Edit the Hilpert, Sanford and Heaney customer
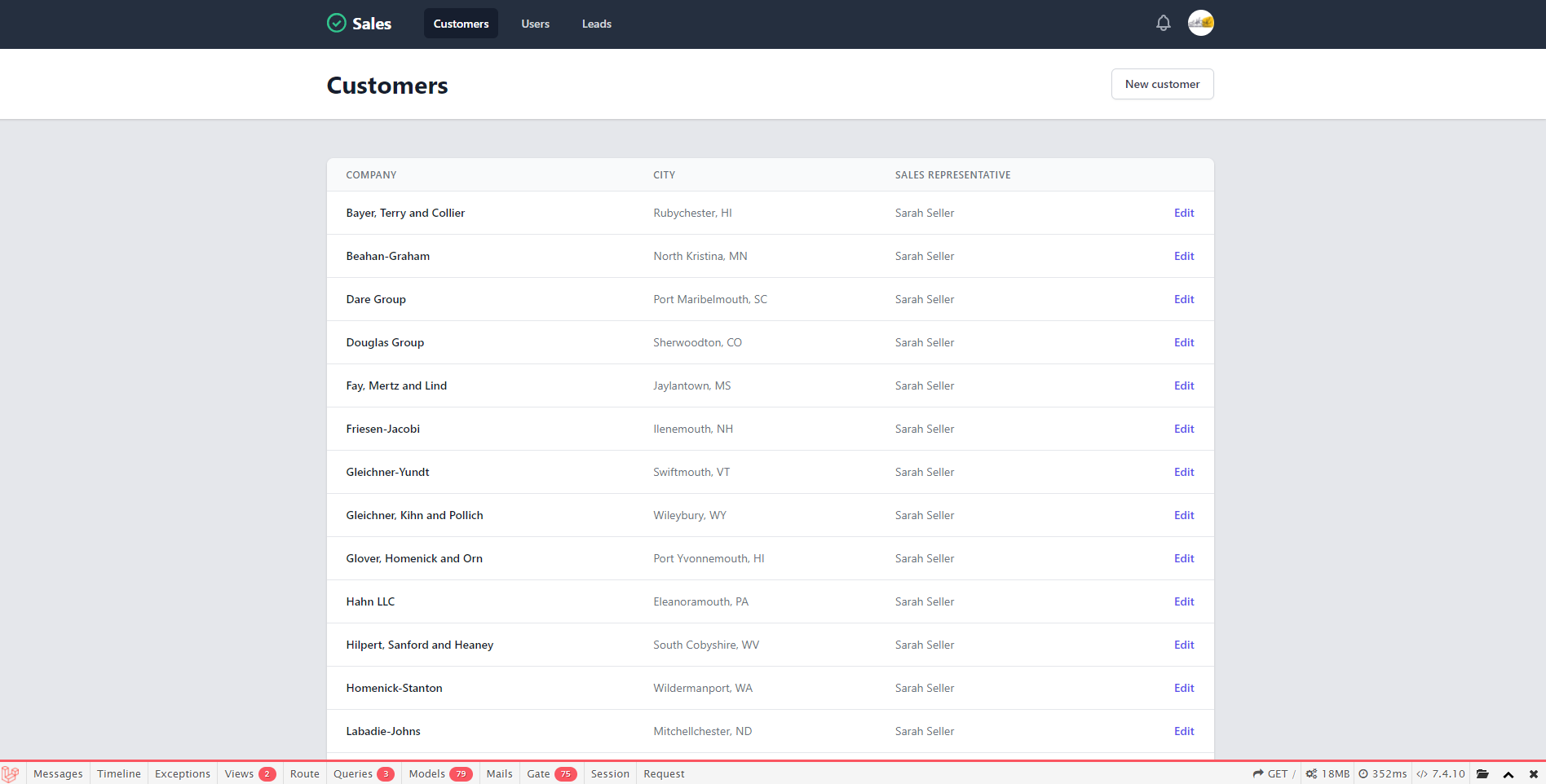The image size is (1546, 784). click(x=1184, y=645)
